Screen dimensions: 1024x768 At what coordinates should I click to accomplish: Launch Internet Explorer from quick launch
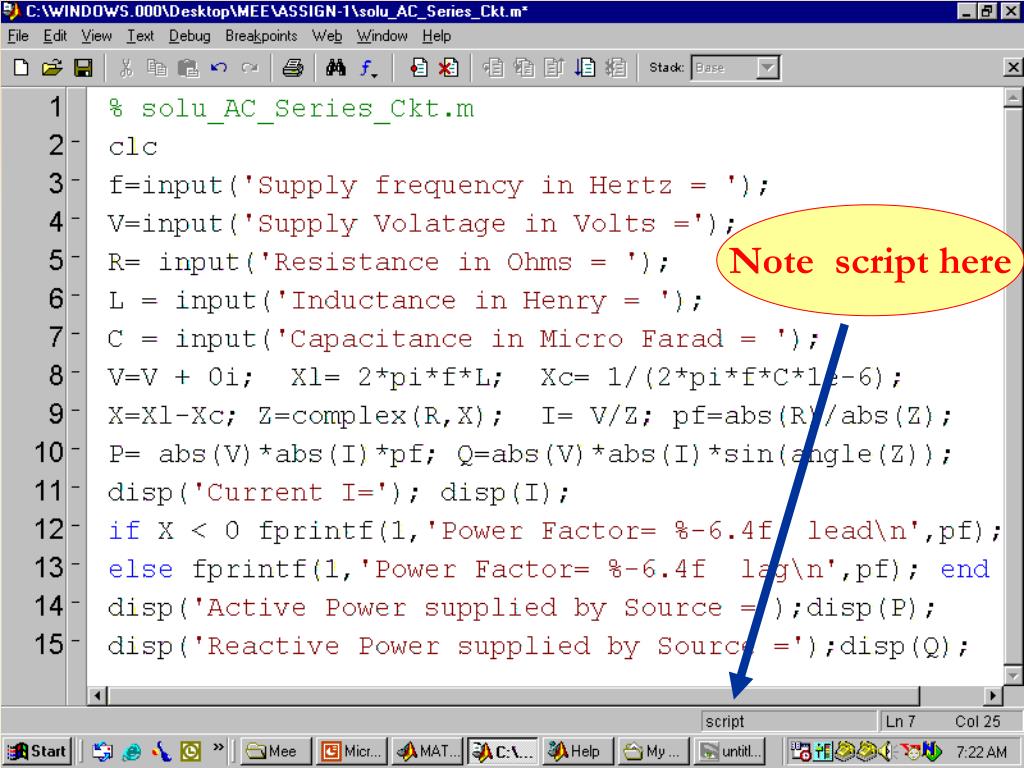tap(131, 752)
